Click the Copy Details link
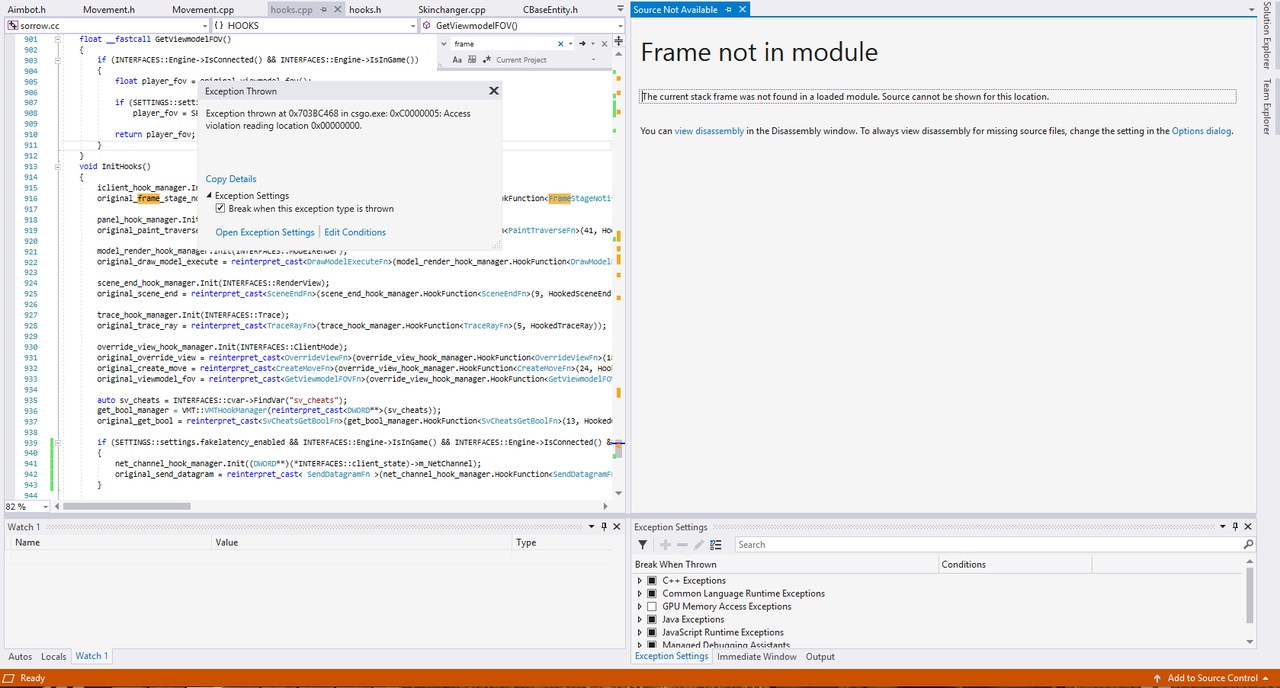 231,179
